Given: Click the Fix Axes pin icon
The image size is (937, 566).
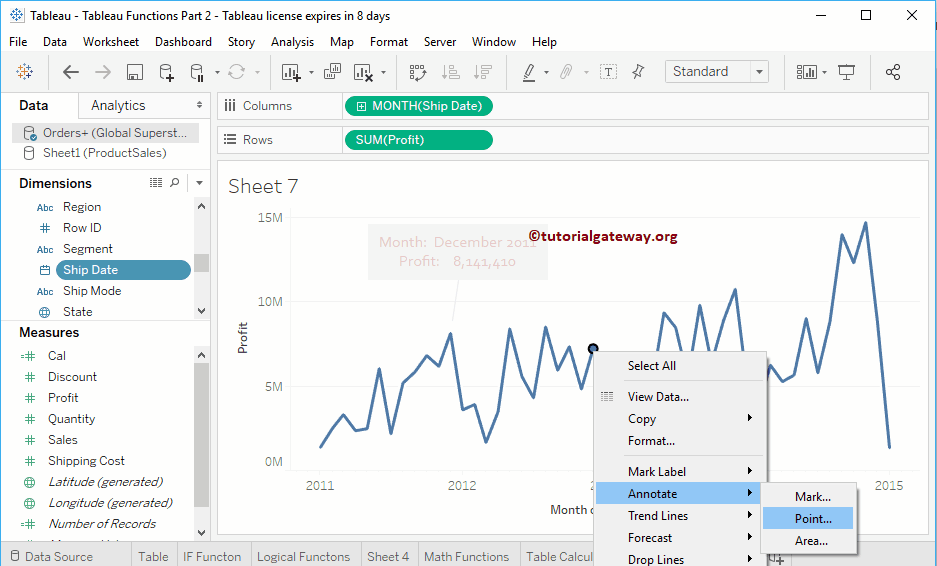Looking at the screenshot, I should click(640, 72).
